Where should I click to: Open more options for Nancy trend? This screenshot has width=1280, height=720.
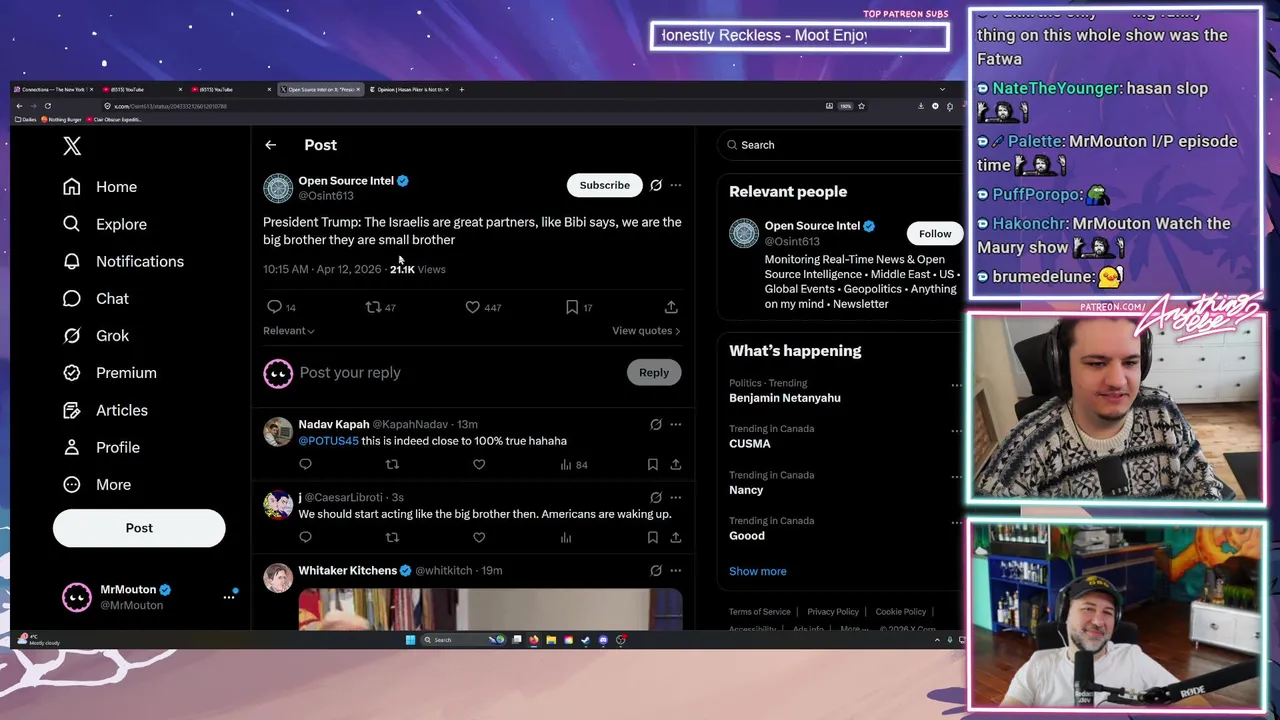click(956, 477)
